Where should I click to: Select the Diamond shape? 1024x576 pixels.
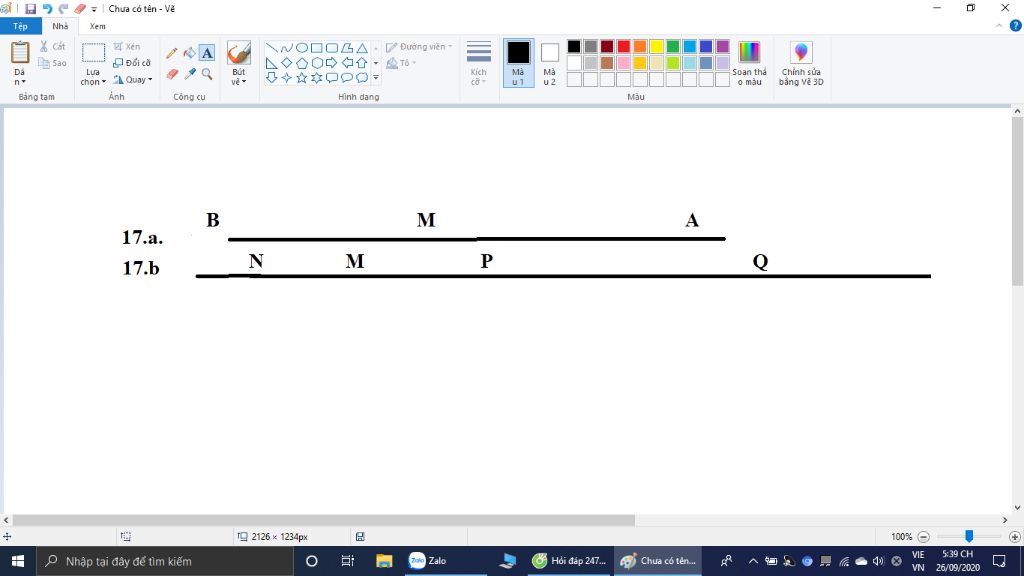click(287, 63)
